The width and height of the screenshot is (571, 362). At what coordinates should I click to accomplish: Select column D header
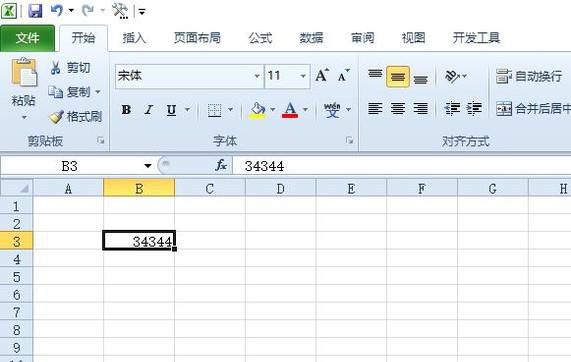[280, 188]
